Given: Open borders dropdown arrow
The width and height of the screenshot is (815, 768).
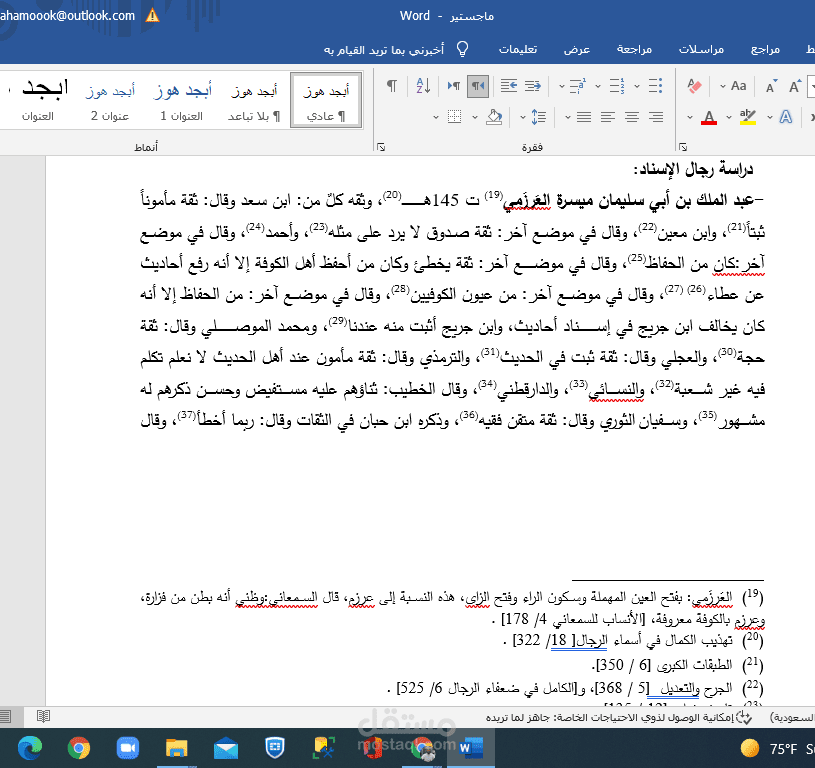Looking at the screenshot, I should pyautogui.click(x=436, y=117).
